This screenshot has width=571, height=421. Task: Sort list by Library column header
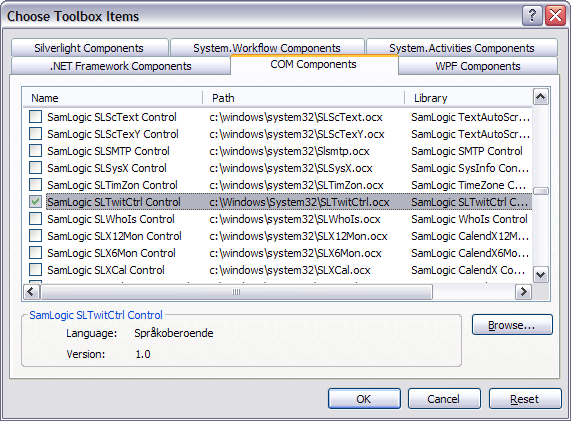tap(468, 98)
